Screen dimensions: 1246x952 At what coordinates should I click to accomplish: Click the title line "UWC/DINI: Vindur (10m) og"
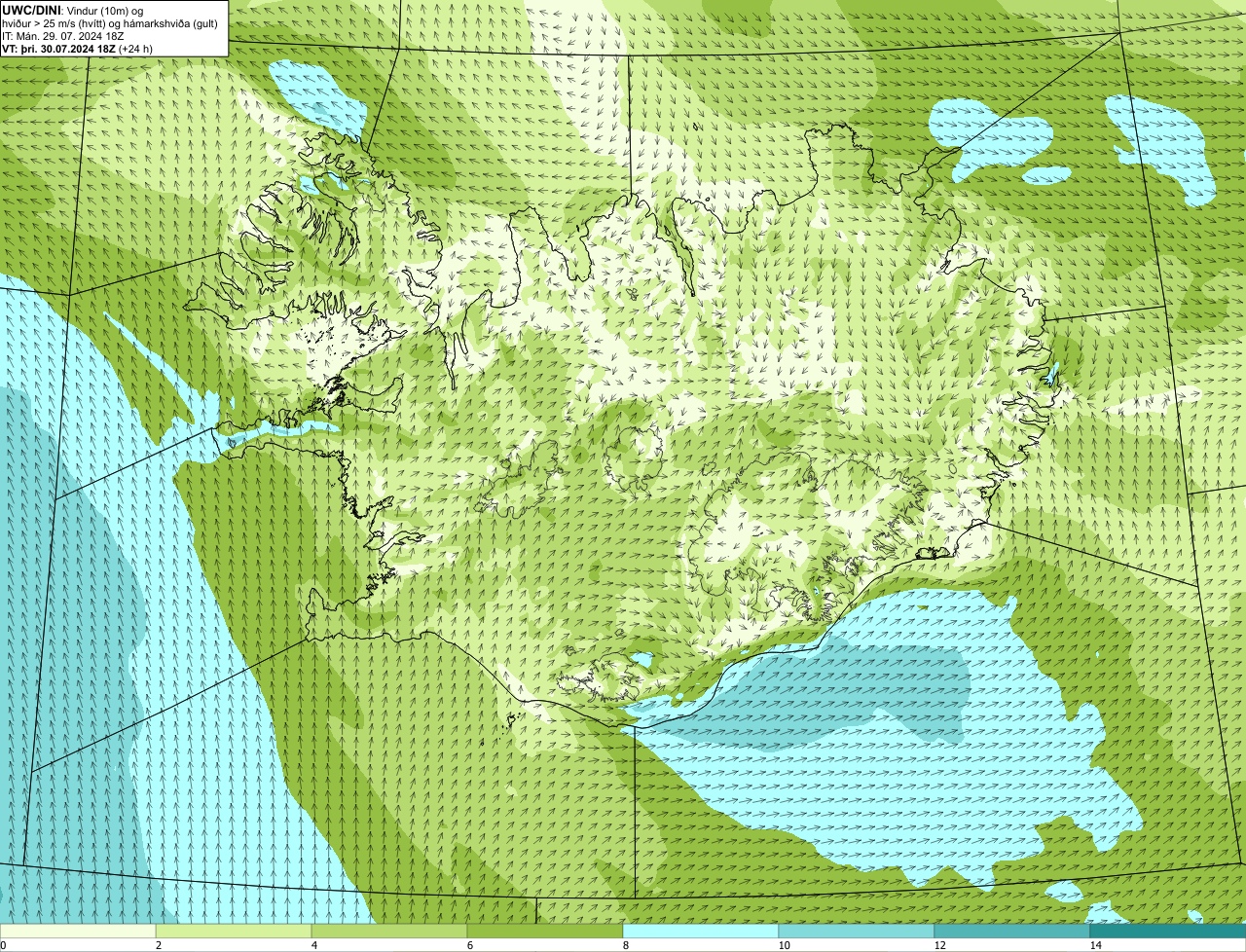pyautogui.click(x=73, y=10)
